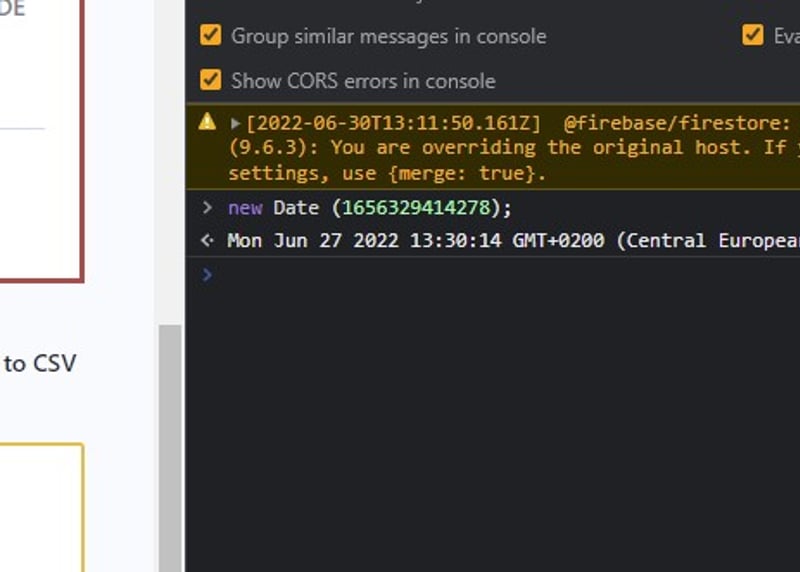This screenshot has height=572, width=800.
Task: Click the @firebase/firestore warning text
Action: [677, 123]
